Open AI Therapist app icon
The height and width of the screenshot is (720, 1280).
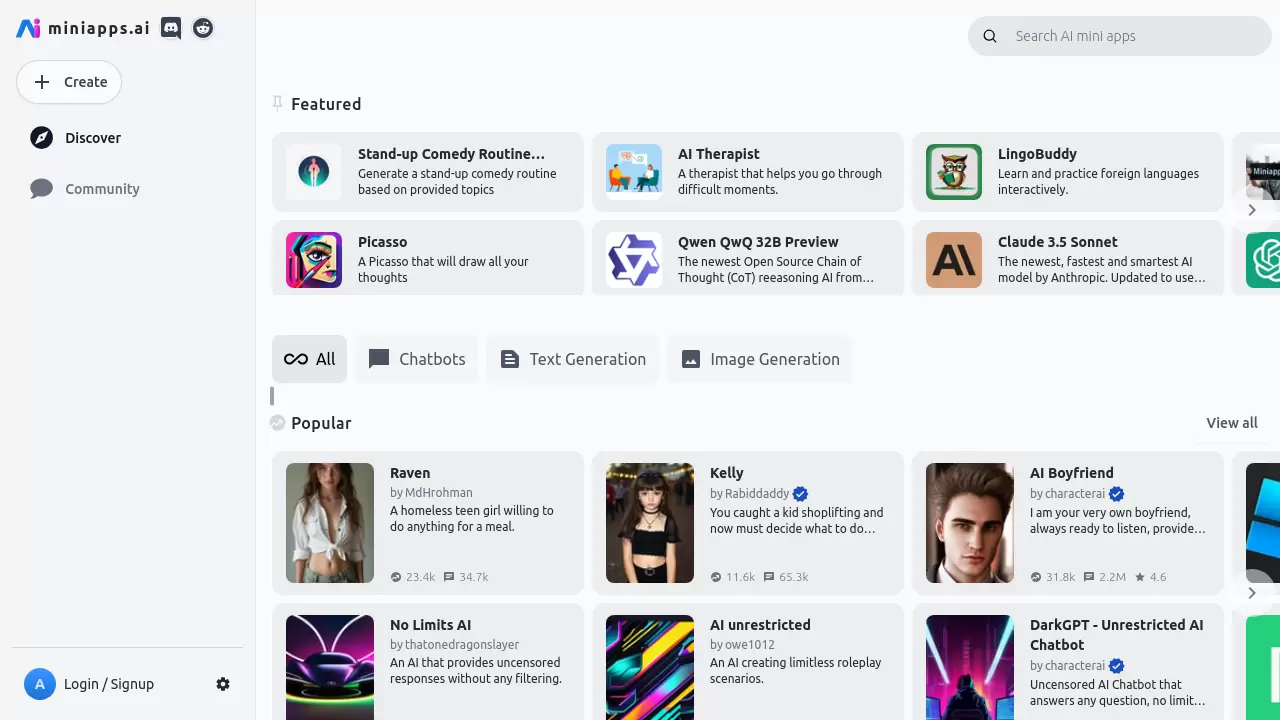(634, 172)
